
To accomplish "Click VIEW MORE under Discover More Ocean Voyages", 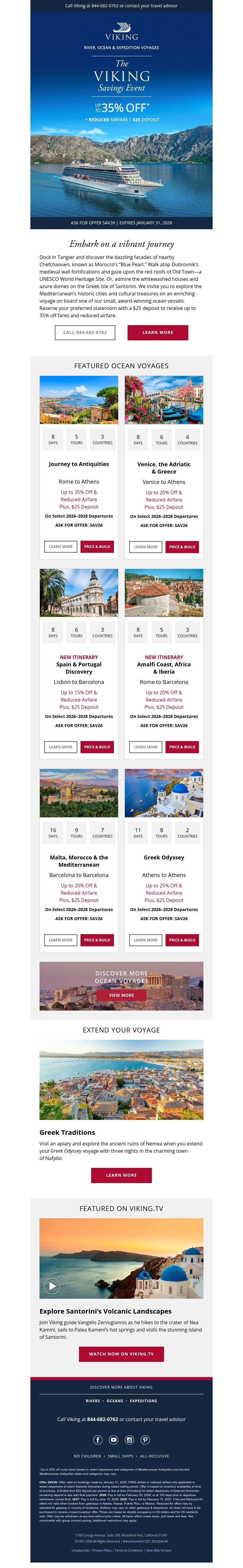I will pos(121,995).
